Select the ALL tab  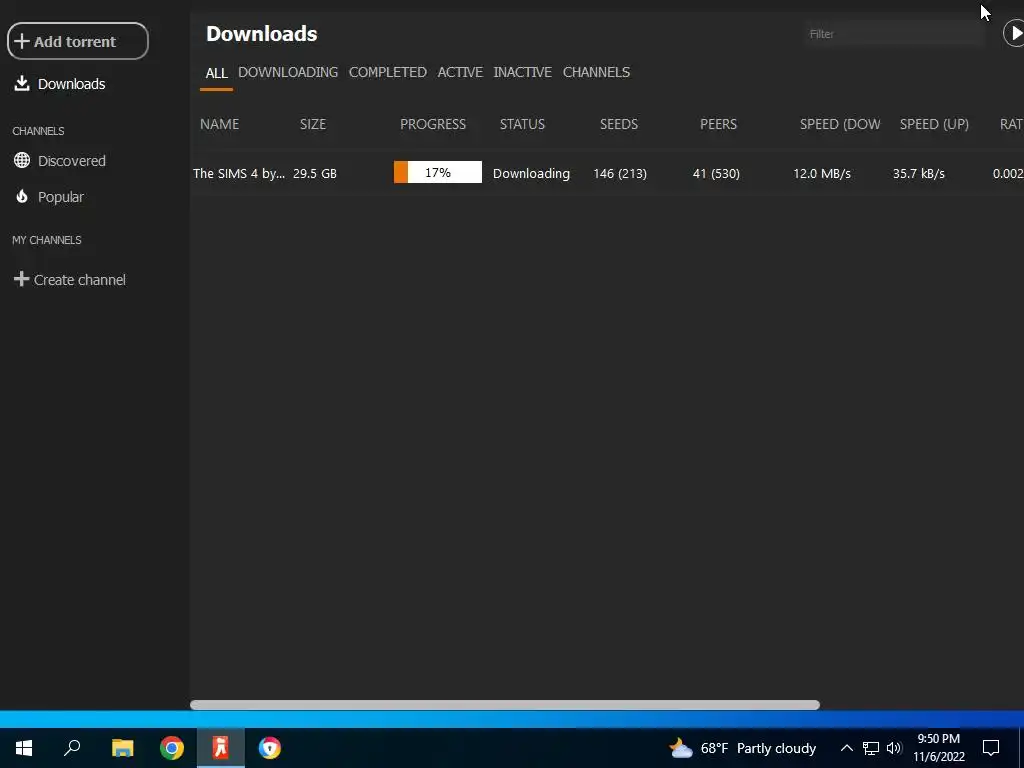216,72
